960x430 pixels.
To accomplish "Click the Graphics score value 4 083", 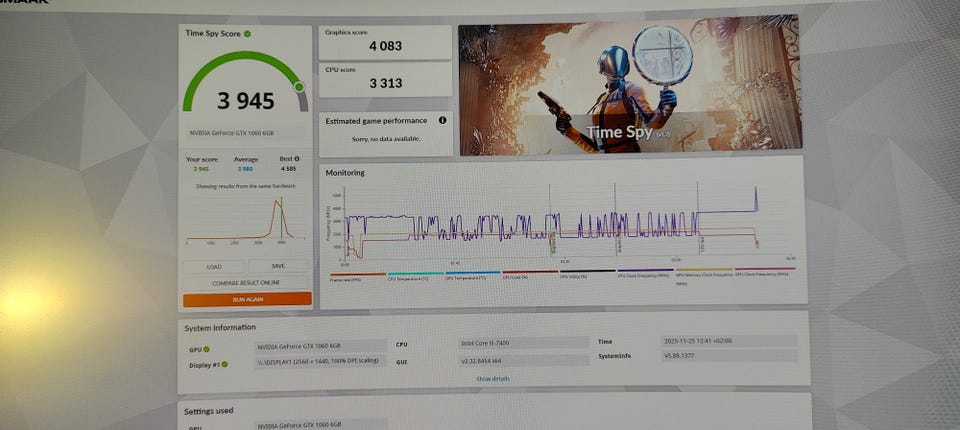I will click(x=385, y=46).
